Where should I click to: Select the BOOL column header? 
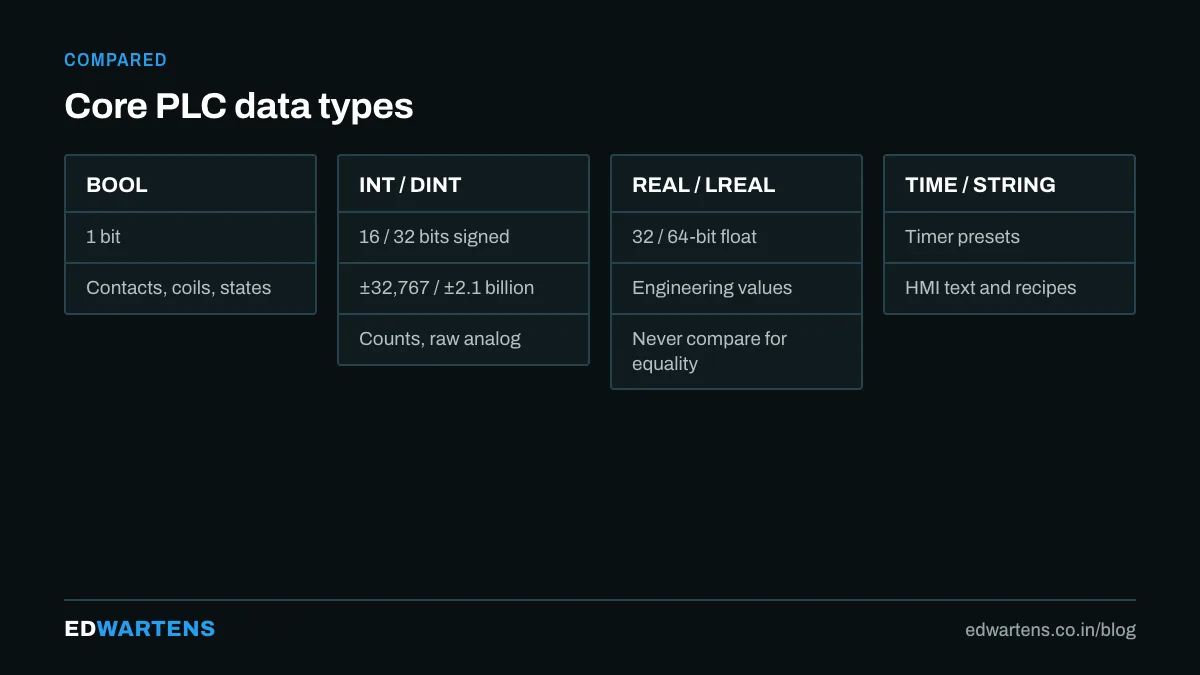(x=190, y=184)
